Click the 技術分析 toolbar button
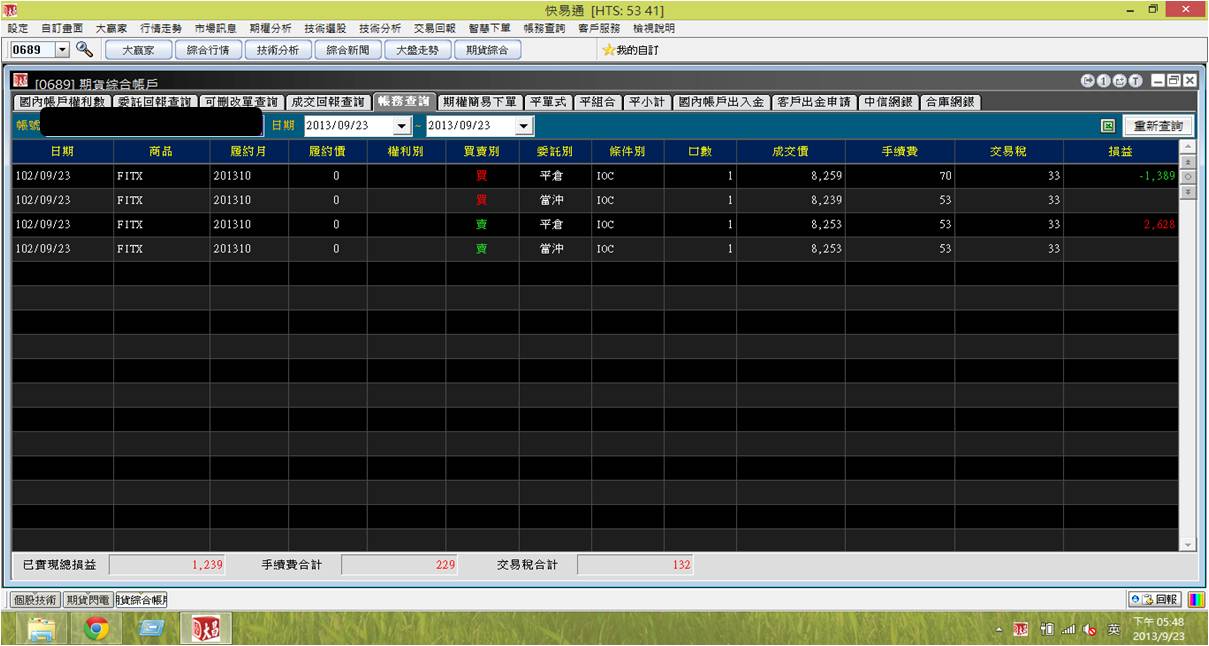Screen dimensions: 1209x646 pos(278,50)
